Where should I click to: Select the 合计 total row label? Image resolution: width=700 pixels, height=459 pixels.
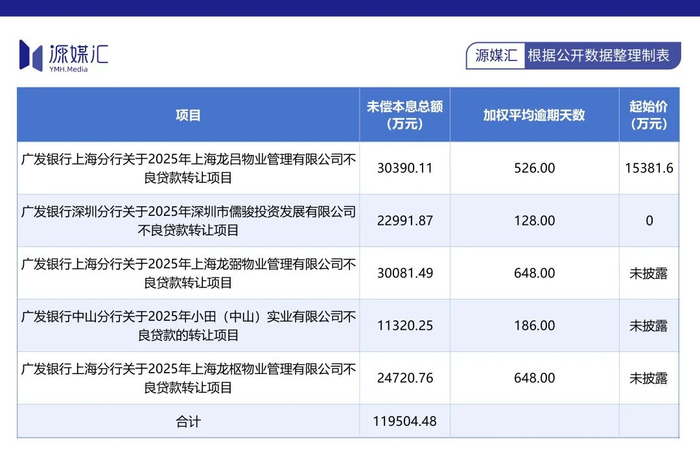(x=188, y=421)
